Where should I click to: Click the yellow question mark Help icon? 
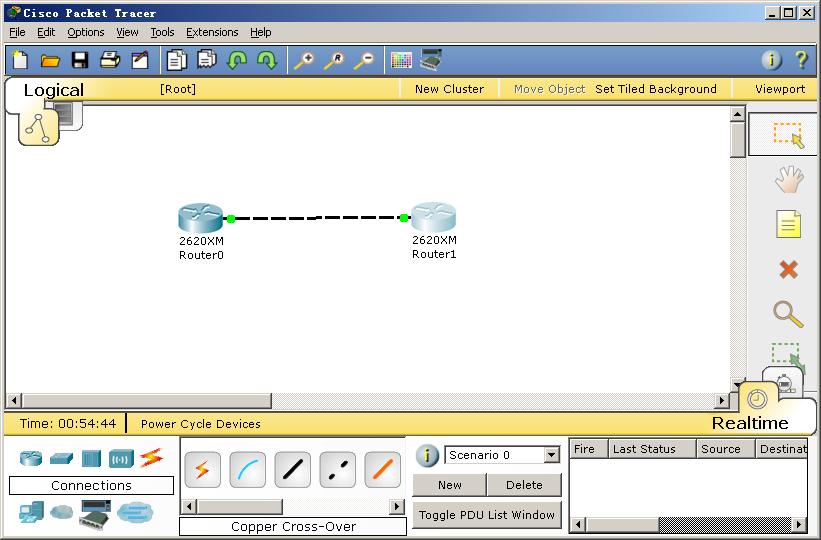801,60
